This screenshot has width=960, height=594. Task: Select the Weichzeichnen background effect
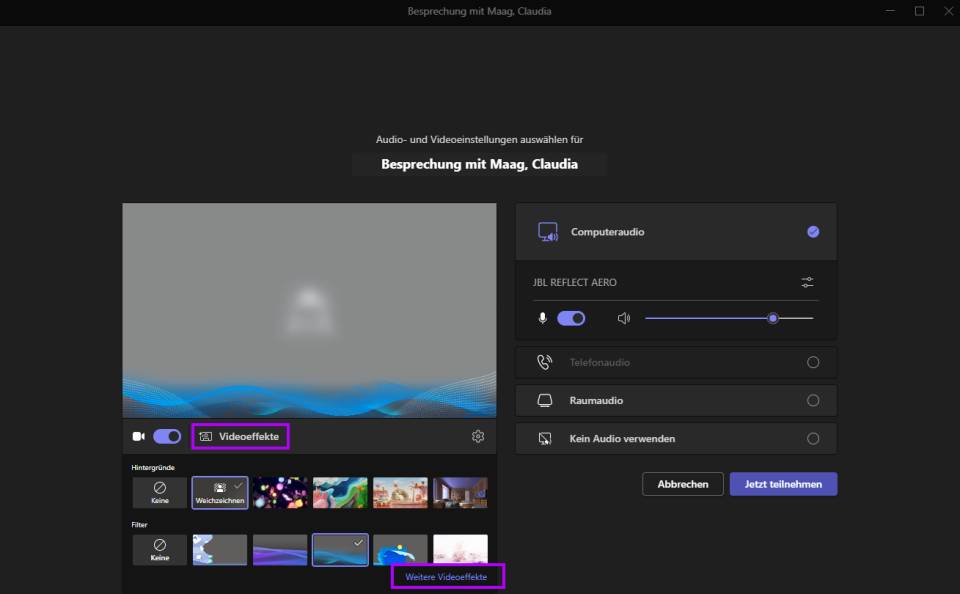point(219,492)
